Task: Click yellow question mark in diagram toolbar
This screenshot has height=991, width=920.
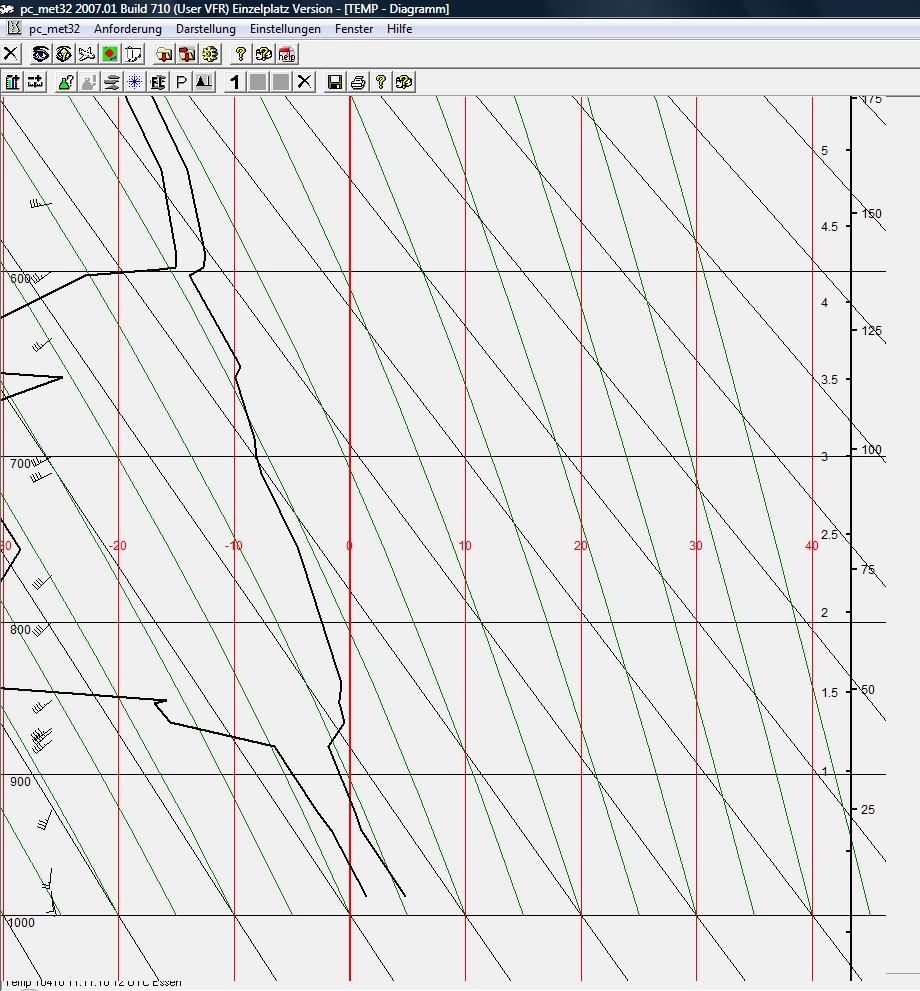Action: [x=381, y=82]
